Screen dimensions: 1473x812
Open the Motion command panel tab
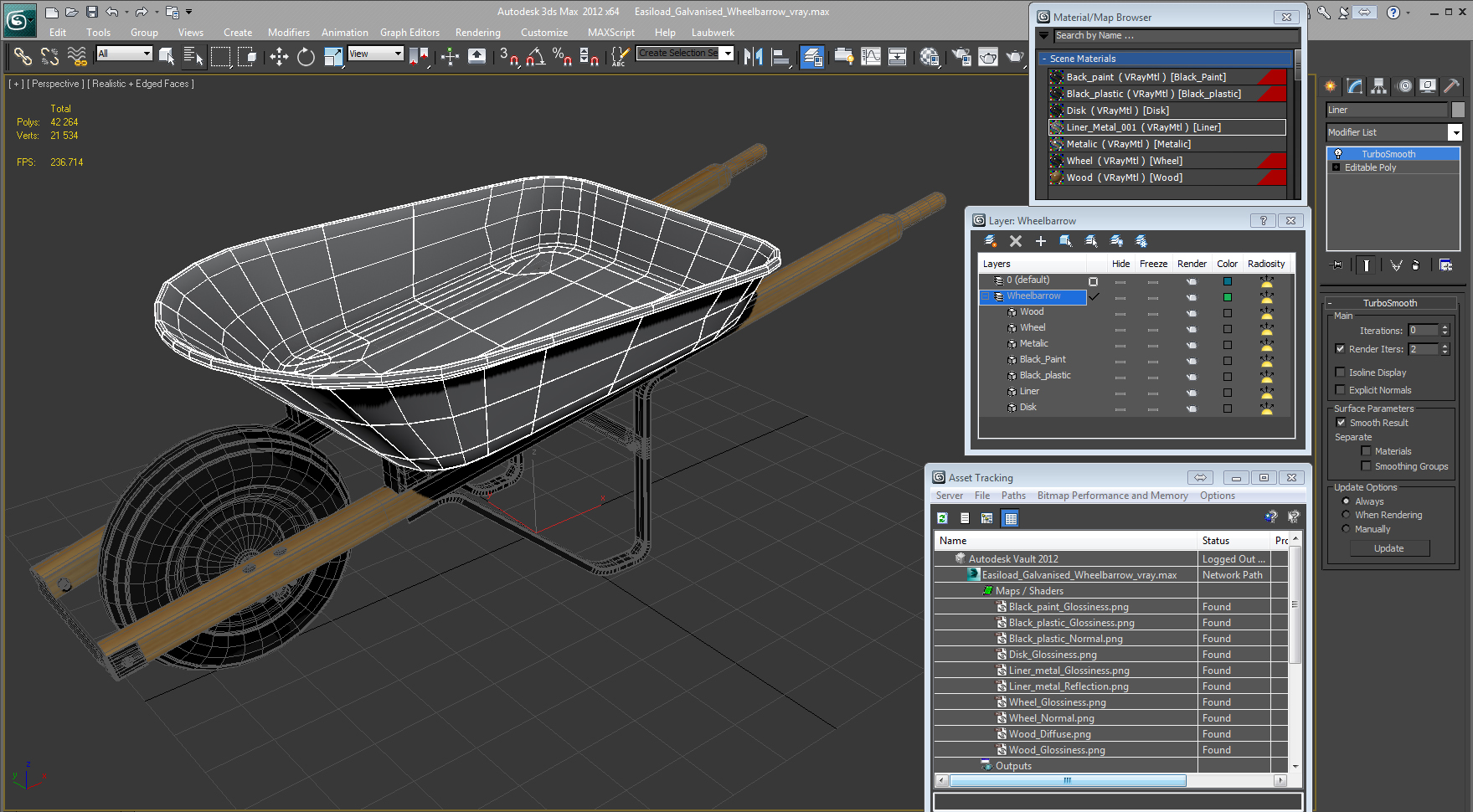[1404, 86]
